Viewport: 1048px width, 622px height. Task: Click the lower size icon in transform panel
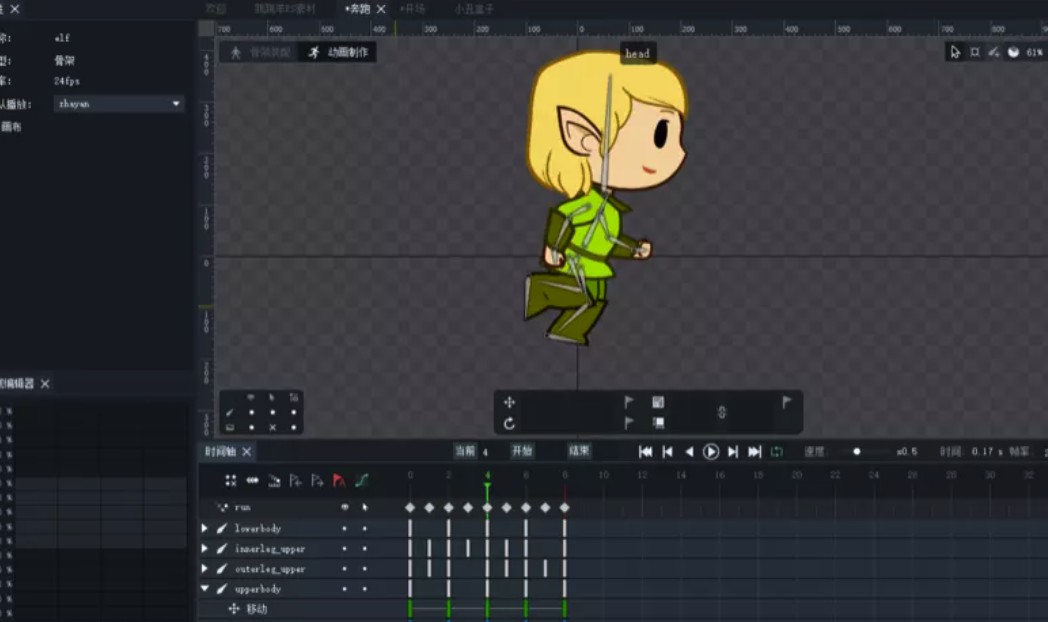[x=658, y=423]
